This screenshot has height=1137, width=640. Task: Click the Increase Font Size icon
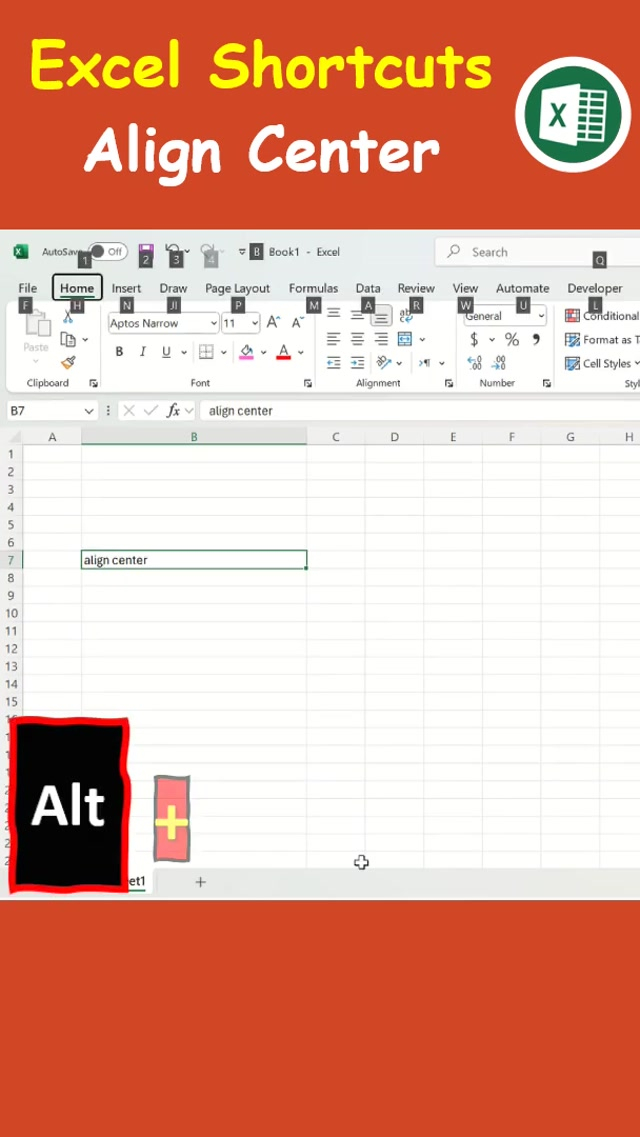click(273, 323)
